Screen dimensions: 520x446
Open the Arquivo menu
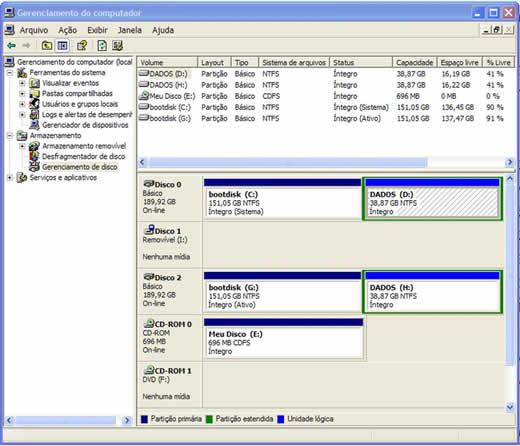(x=34, y=30)
